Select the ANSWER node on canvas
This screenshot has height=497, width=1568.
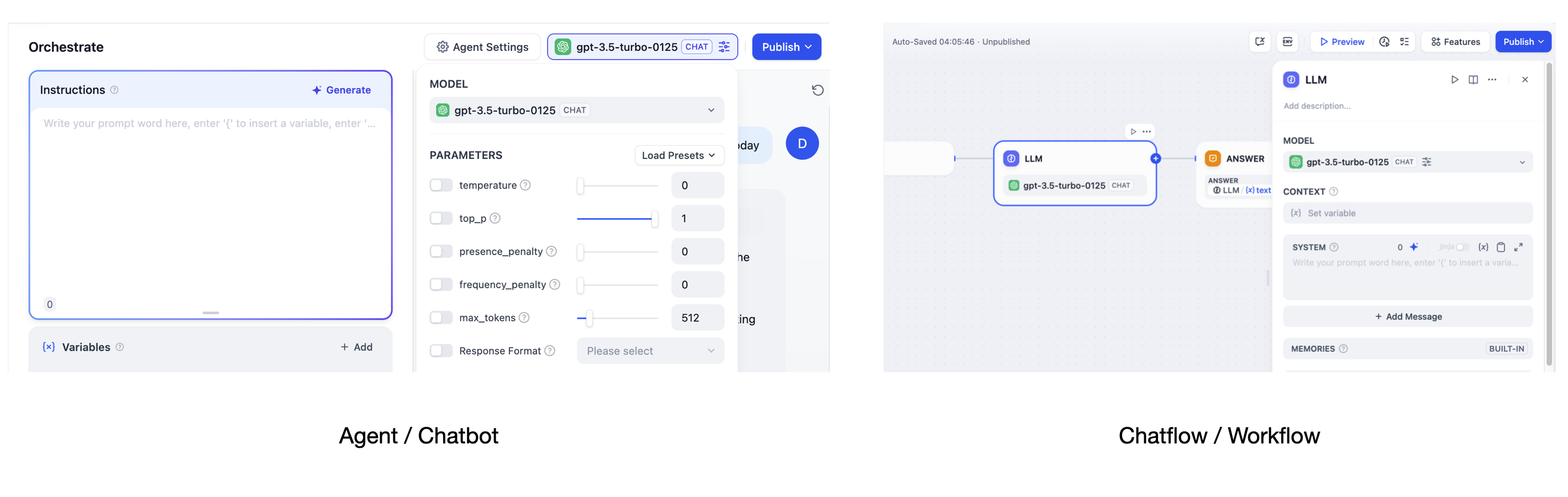tap(1234, 175)
